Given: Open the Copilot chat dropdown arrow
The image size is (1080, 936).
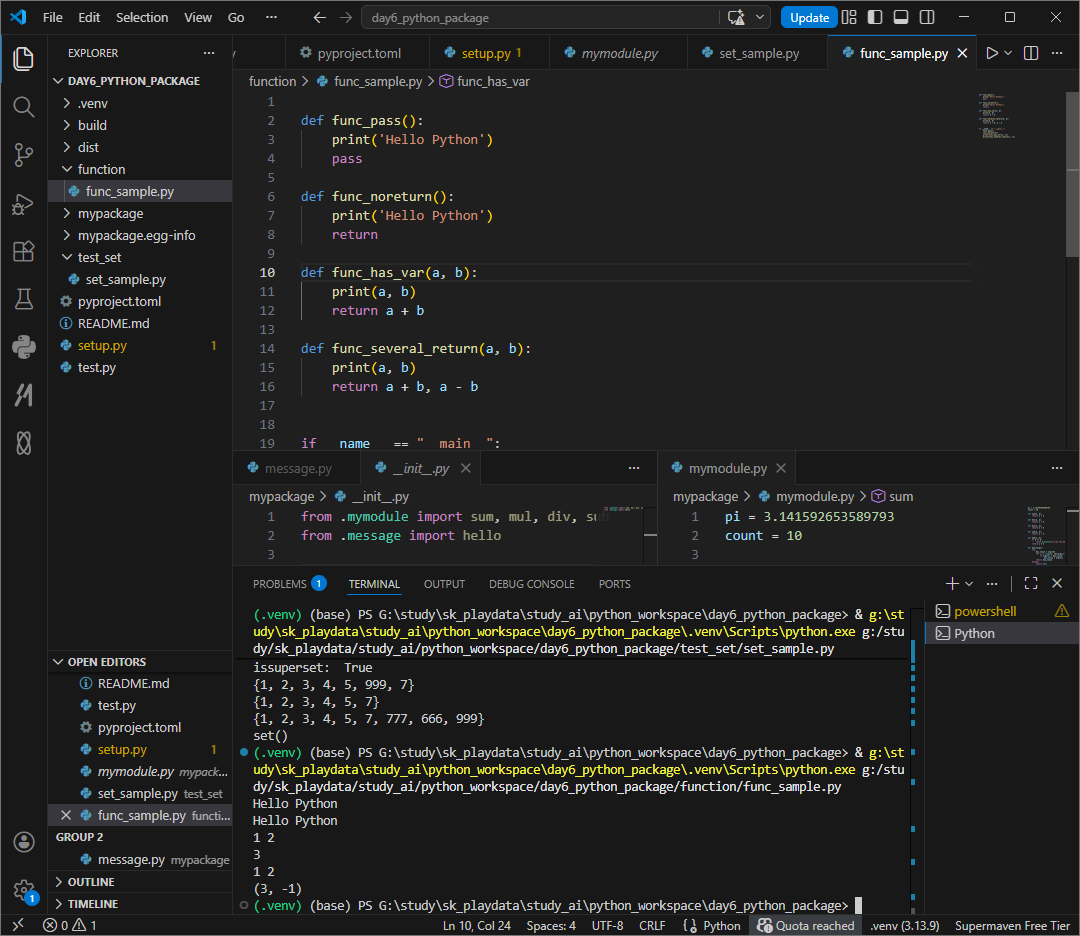Looking at the screenshot, I should pos(760,17).
